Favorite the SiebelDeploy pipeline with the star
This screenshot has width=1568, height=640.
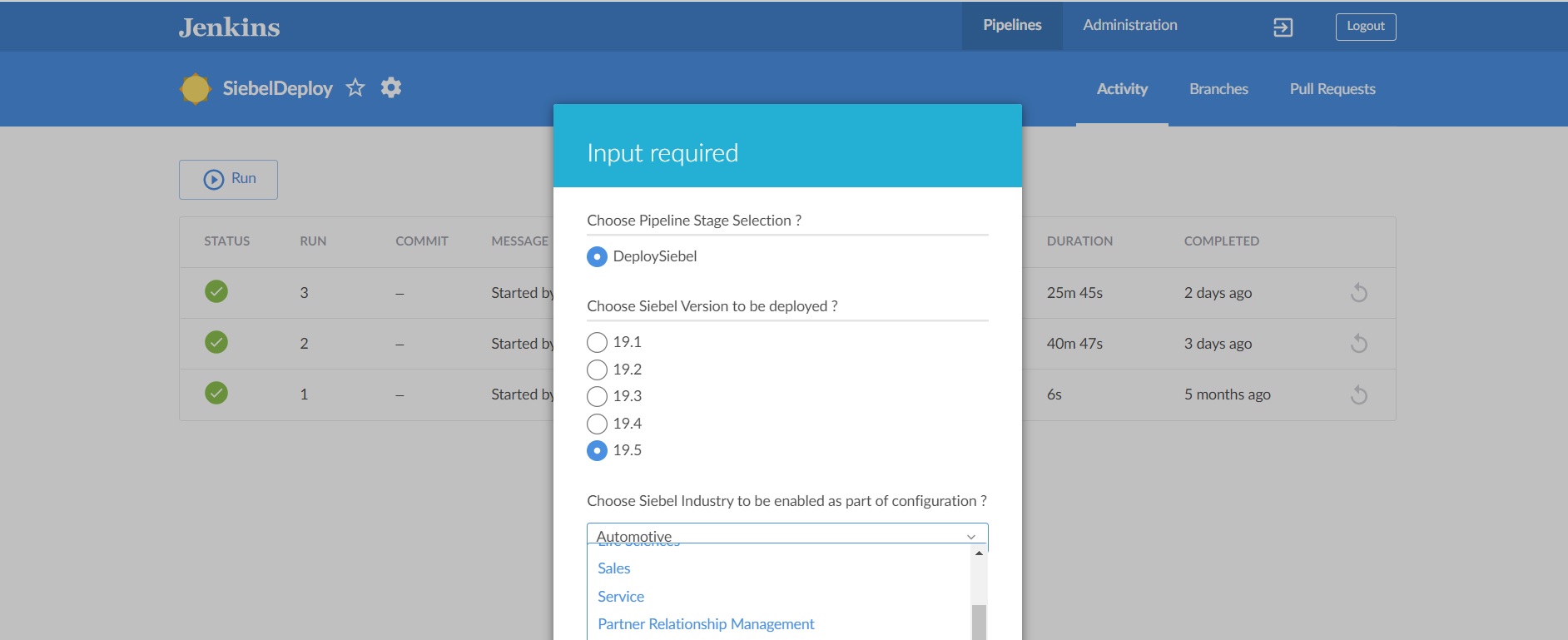[355, 87]
